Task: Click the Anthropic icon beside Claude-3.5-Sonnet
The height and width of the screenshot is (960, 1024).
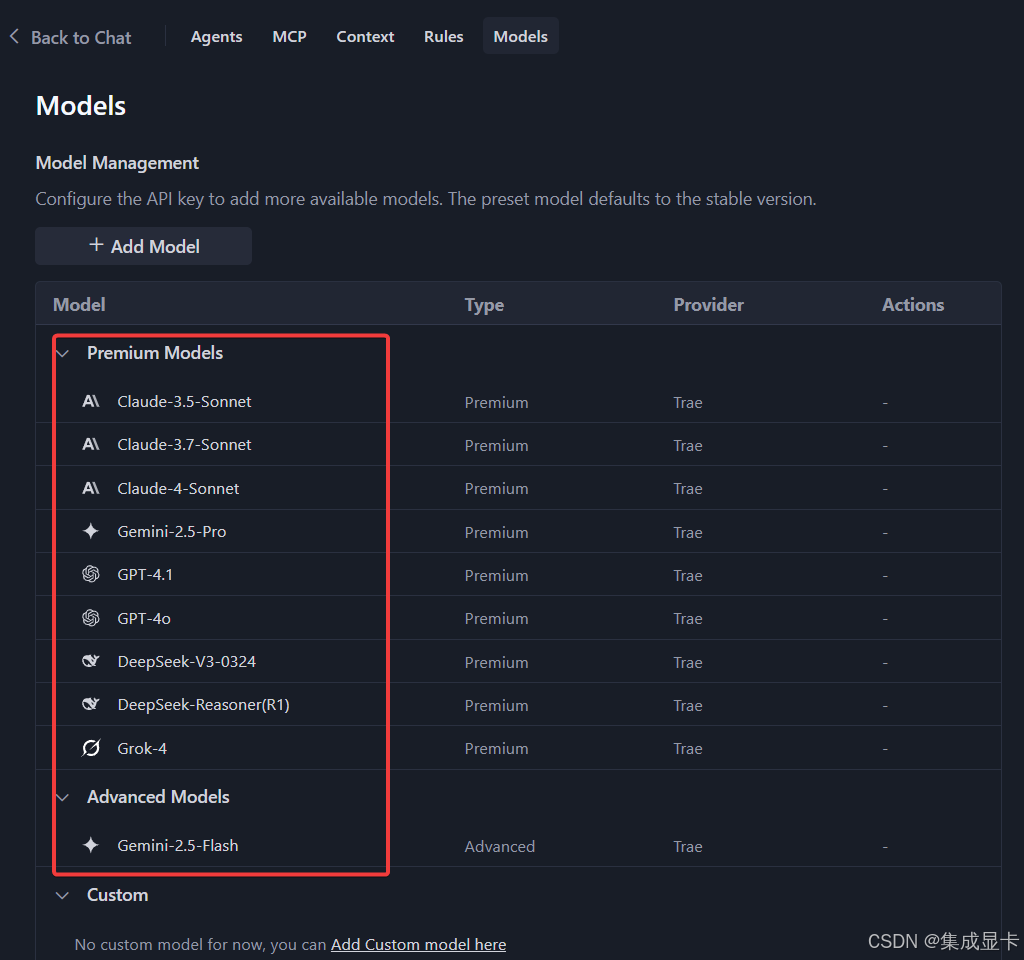Action: coord(91,401)
